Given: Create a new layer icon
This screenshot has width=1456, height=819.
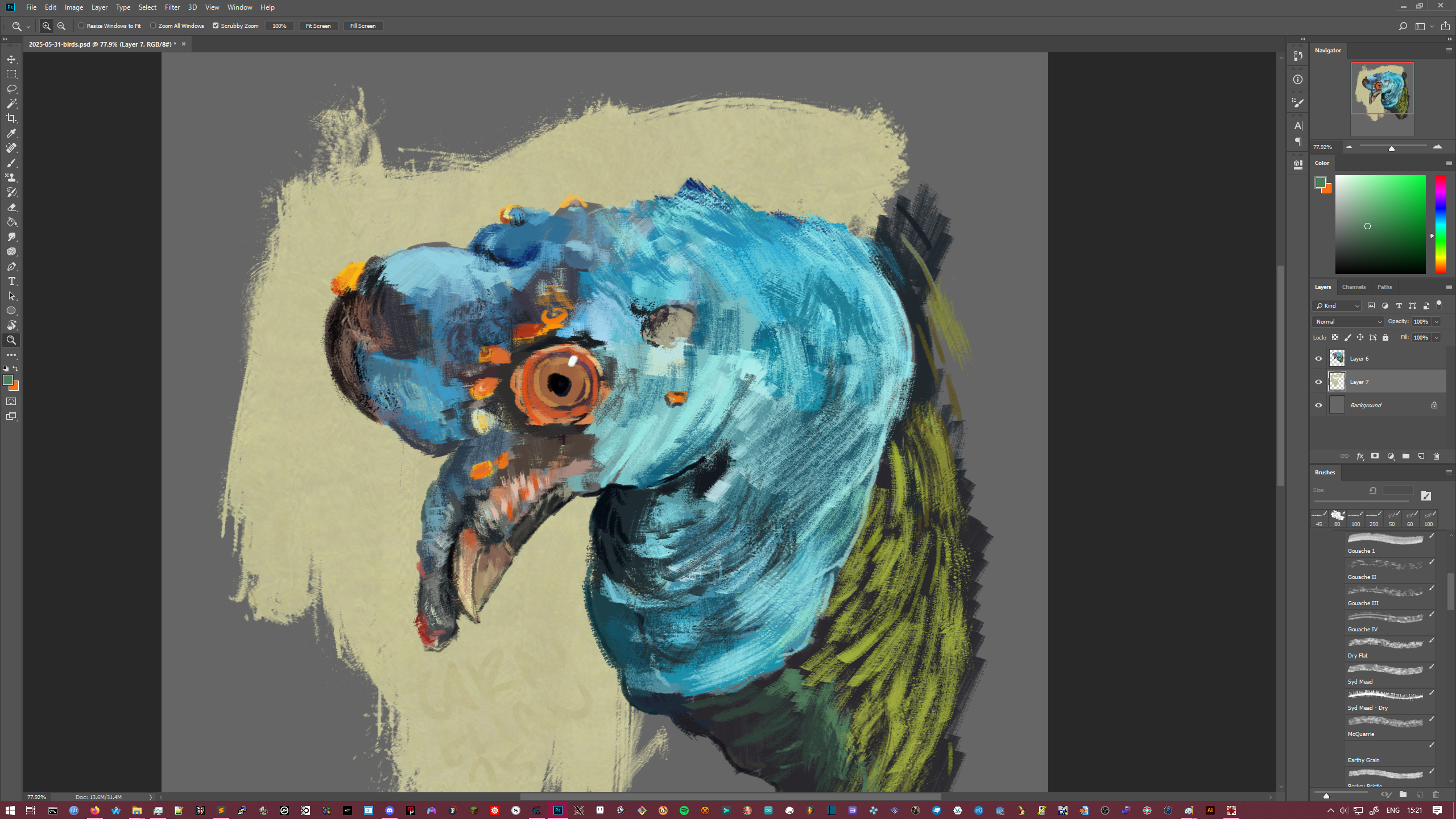Looking at the screenshot, I should [1421, 456].
